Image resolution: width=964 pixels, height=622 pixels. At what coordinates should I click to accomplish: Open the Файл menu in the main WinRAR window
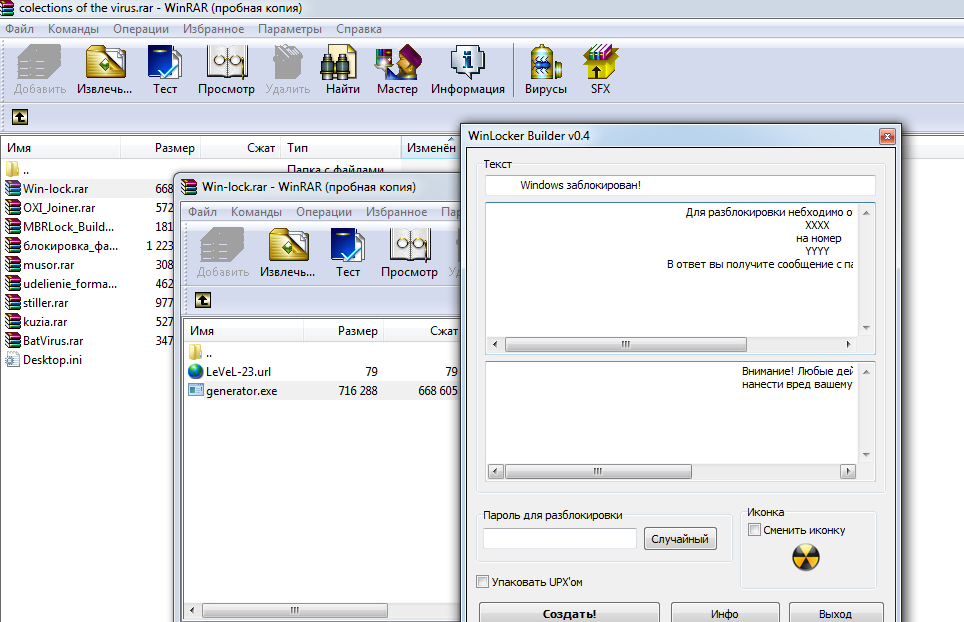click(20, 29)
